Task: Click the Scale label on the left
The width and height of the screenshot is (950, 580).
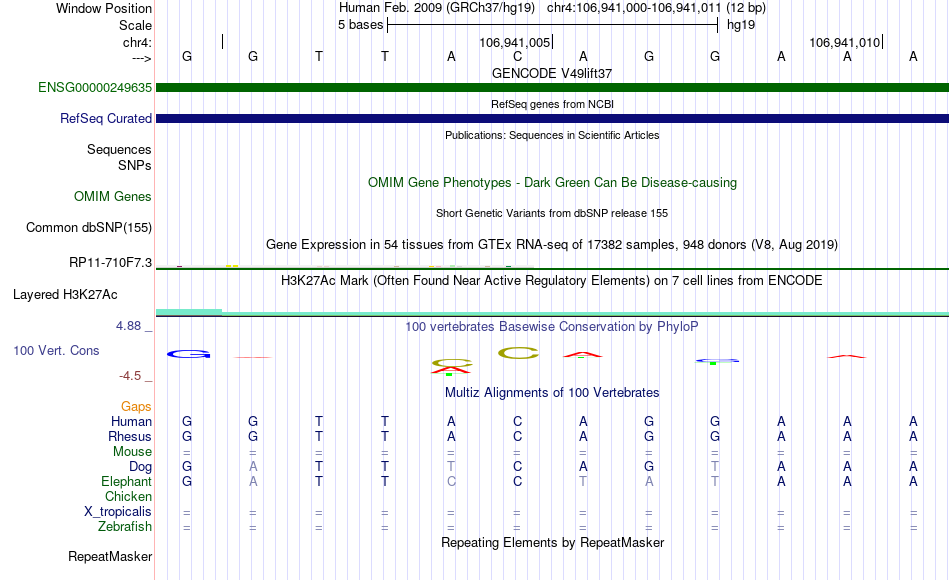Action: [135, 25]
